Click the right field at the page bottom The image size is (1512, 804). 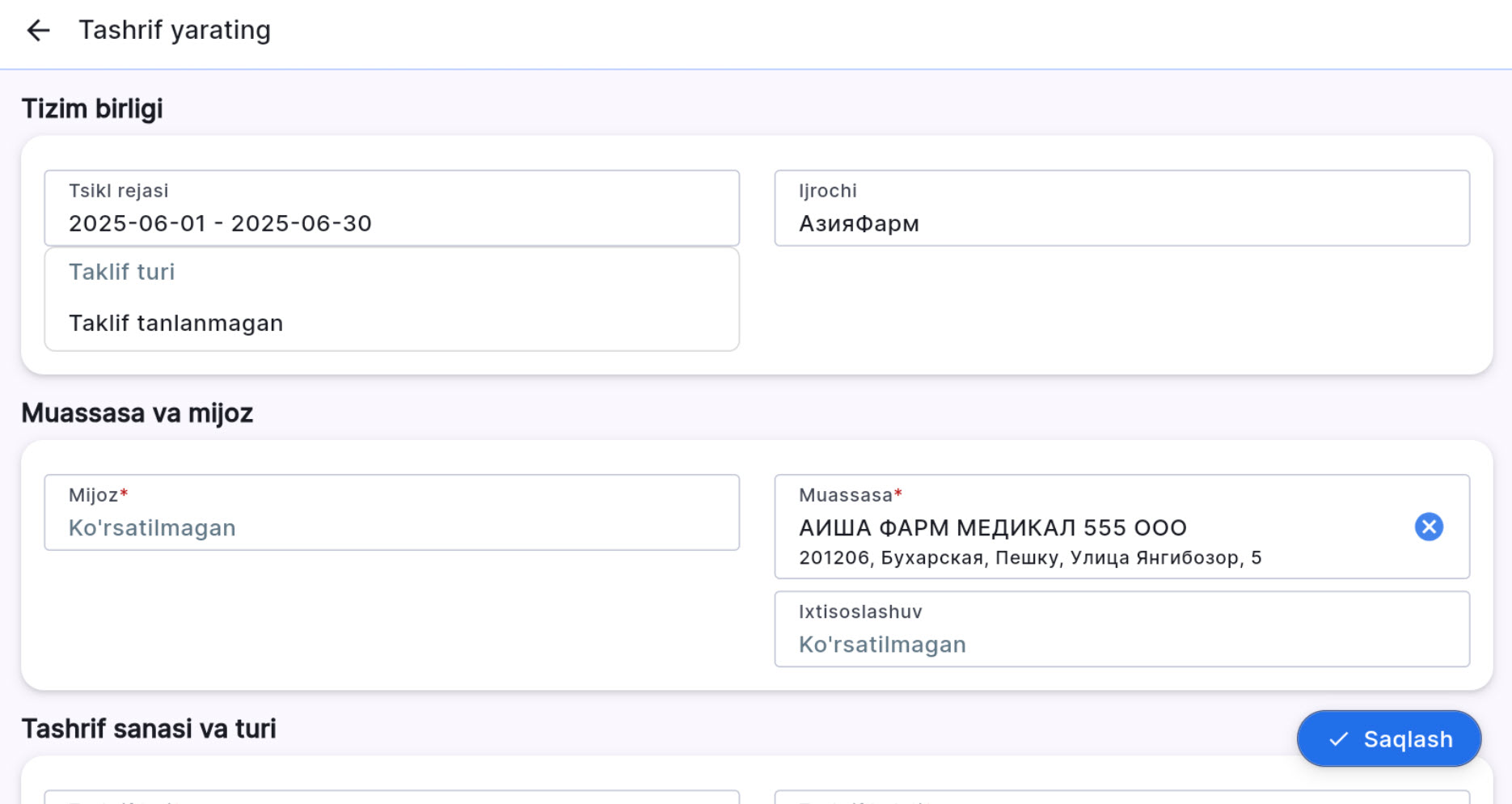(x=1121, y=798)
